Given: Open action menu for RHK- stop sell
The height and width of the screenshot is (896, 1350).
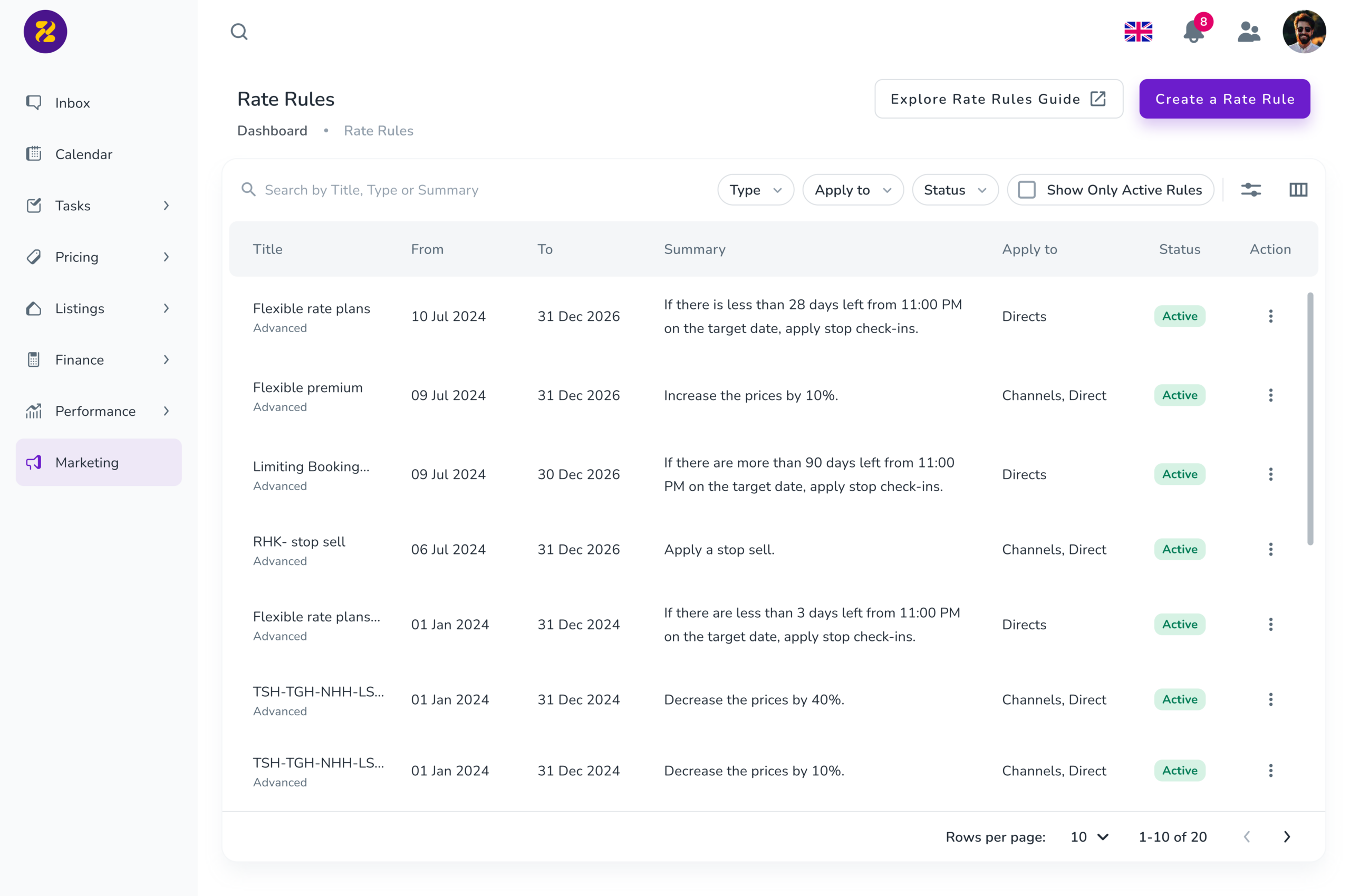Looking at the screenshot, I should pyautogui.click(x=1270, y=549).
